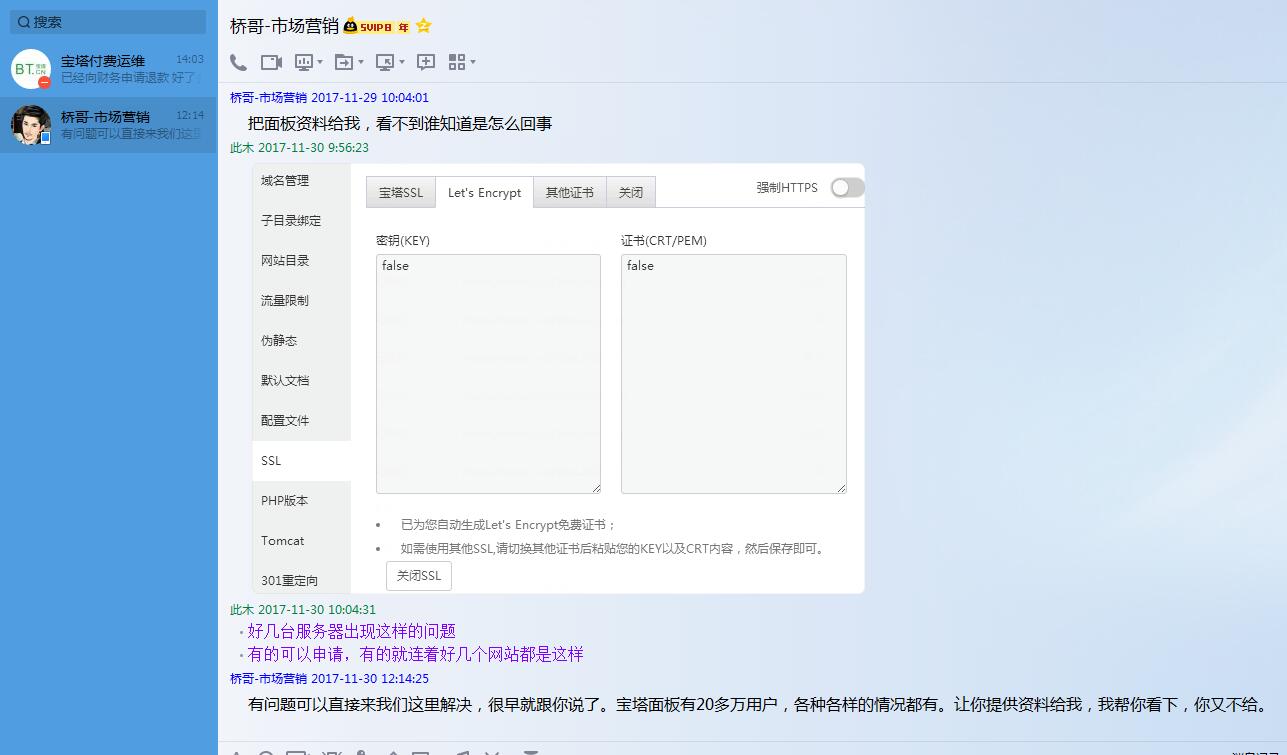Click sender line 桥哥-市场营销 2017-11-30 12:14:25

click(329, 679)
